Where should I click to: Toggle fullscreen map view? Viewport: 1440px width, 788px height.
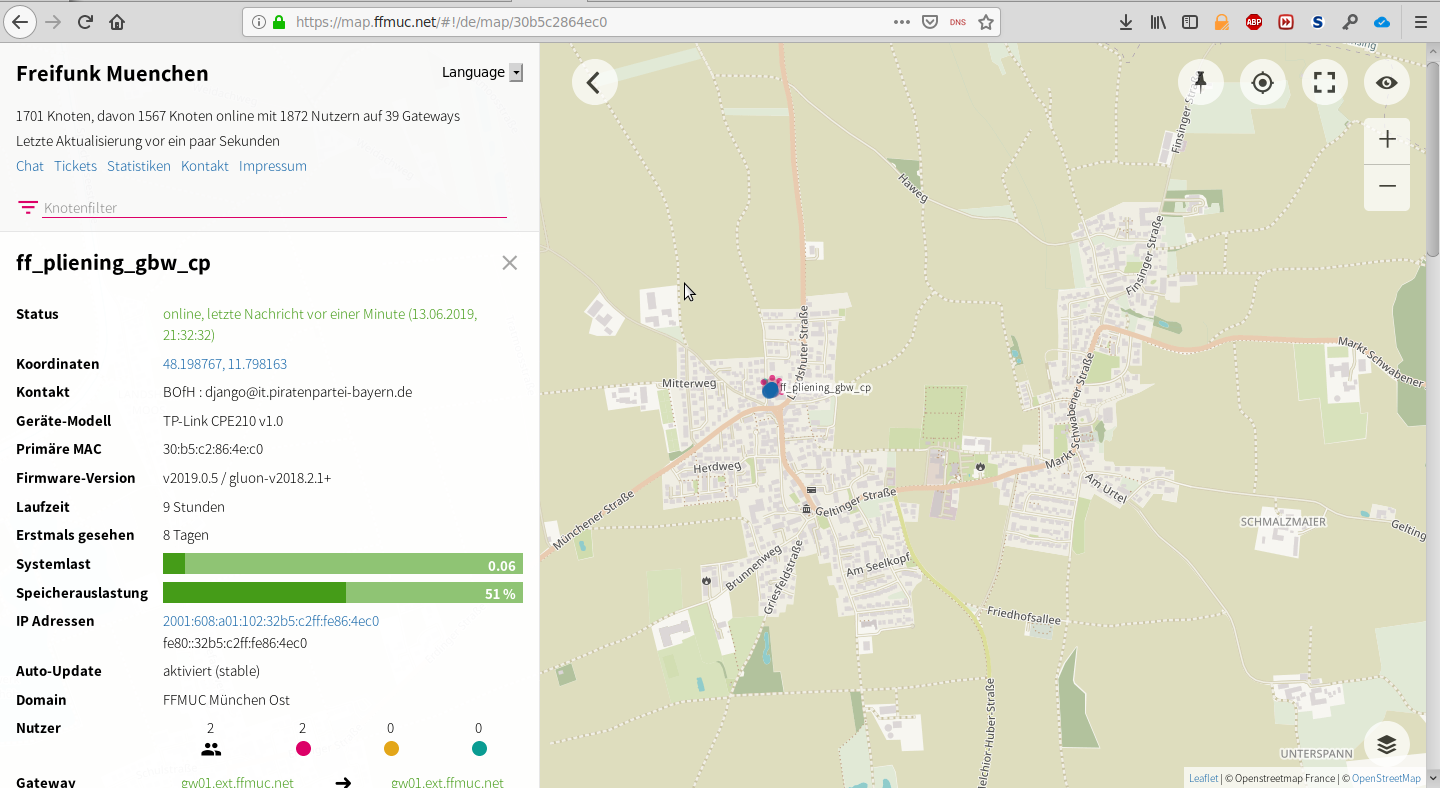click(x=1325, y=82)
